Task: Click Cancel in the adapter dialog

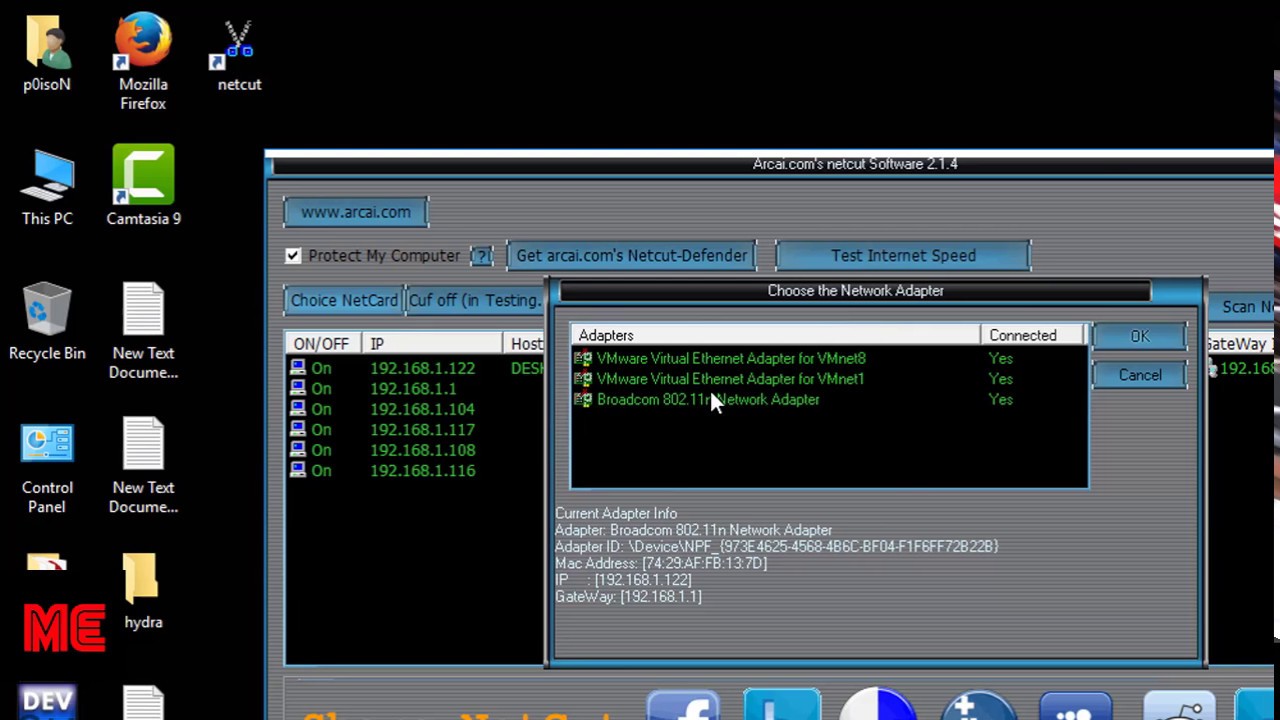Action: coord(1140,375)
